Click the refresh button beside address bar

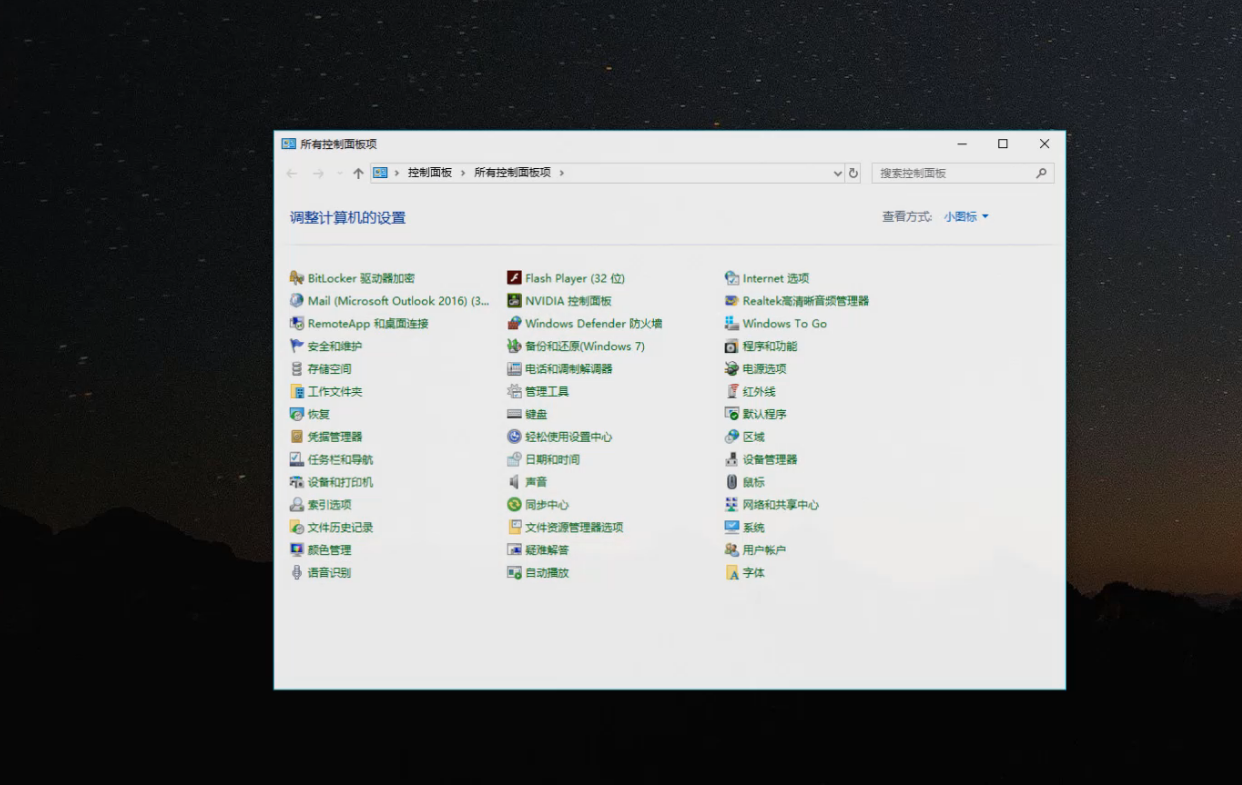coord(853,173)
